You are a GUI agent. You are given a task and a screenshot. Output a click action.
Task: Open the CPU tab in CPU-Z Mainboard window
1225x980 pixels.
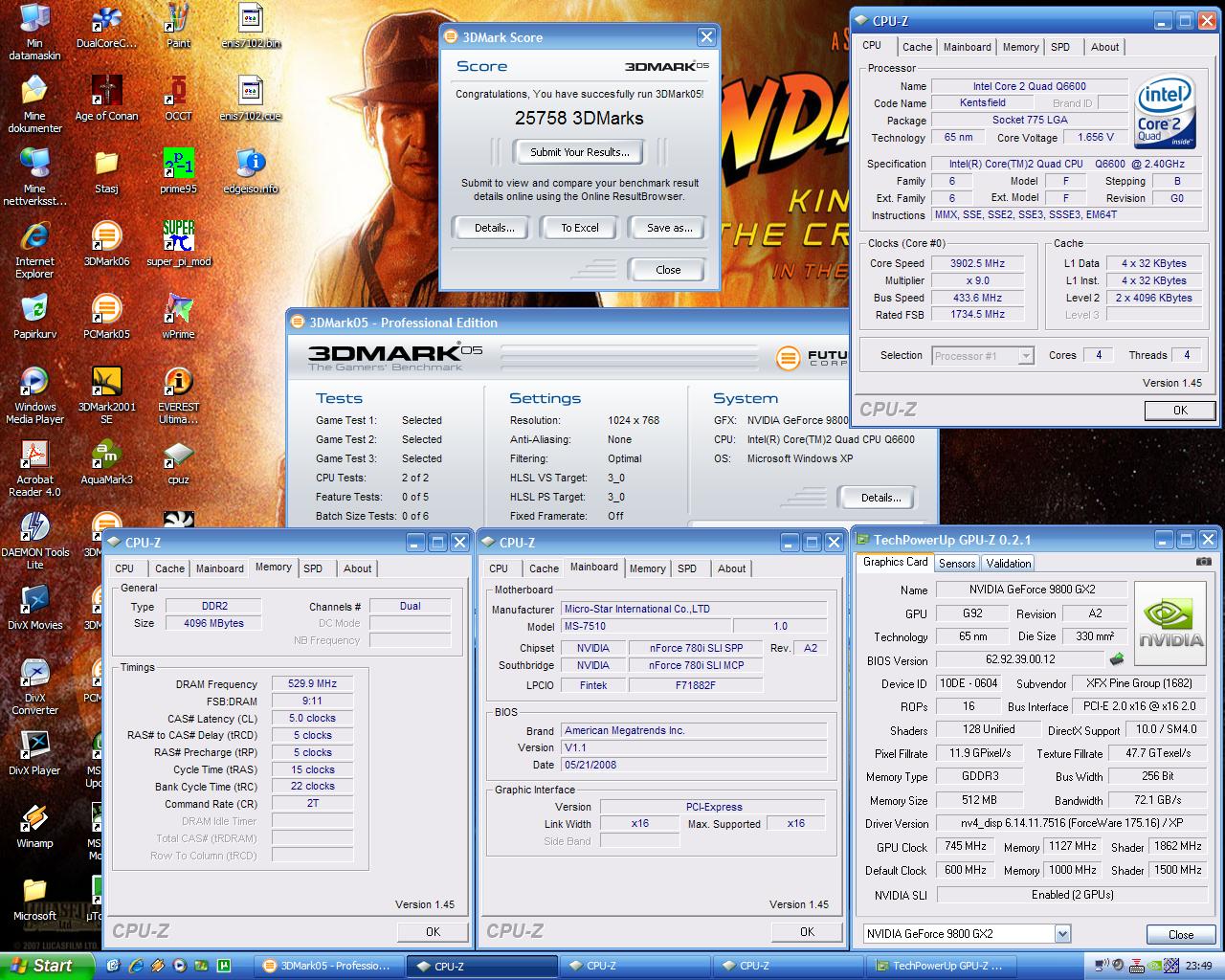pos(499,568)
